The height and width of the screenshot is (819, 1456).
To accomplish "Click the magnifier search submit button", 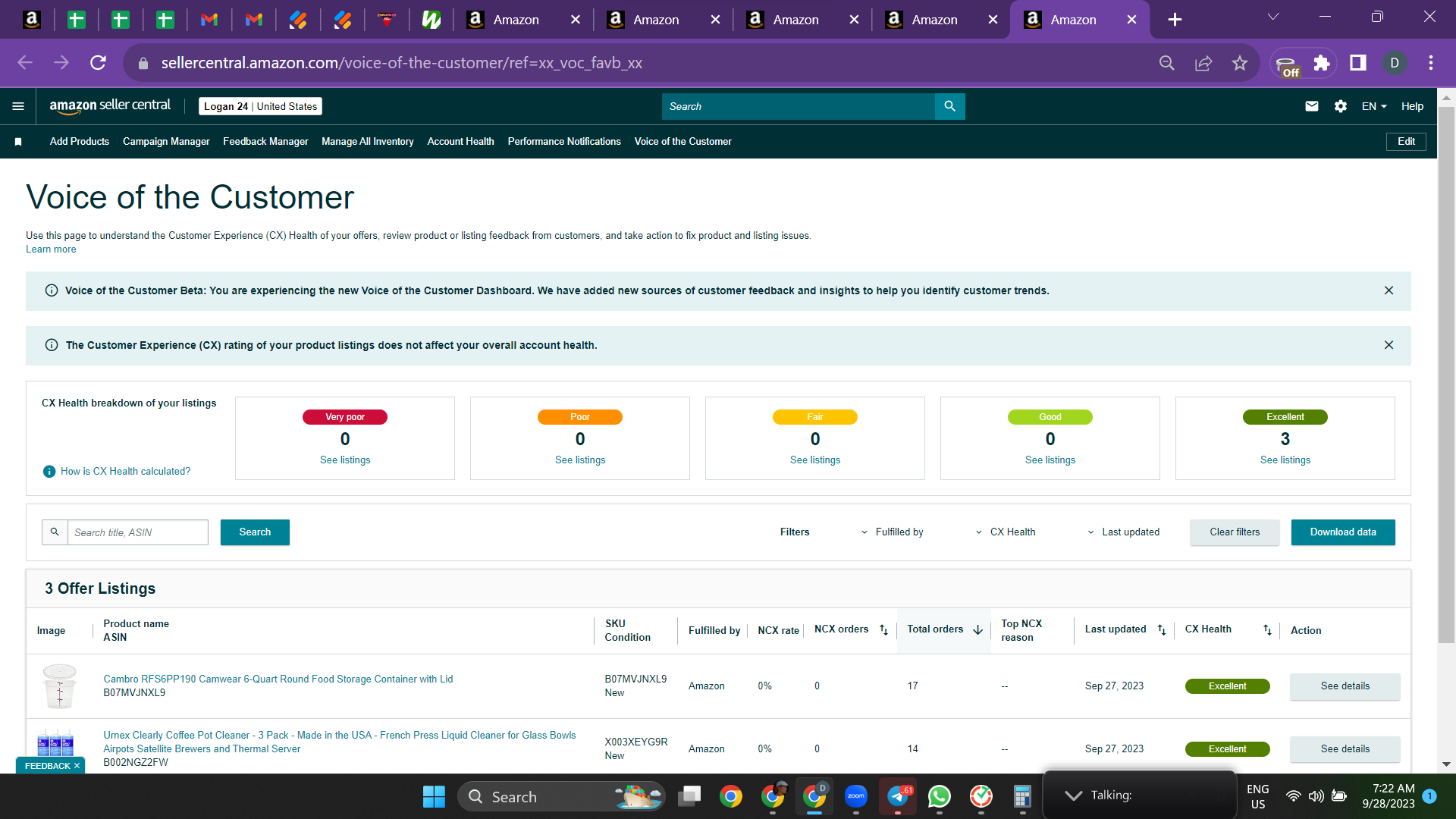I will tap(949, 106).
